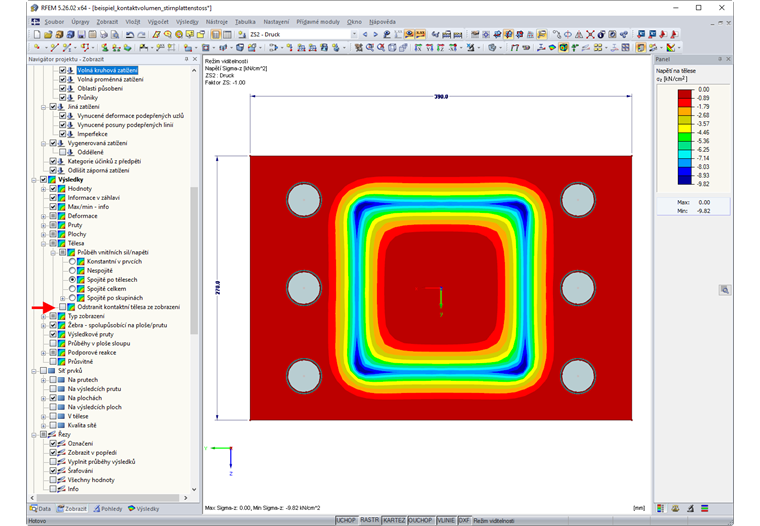Collapse the 'Průběh vnitřních sil/napětí' node
The height and width of the screenshot is (526, 760).
coord(53,252)
